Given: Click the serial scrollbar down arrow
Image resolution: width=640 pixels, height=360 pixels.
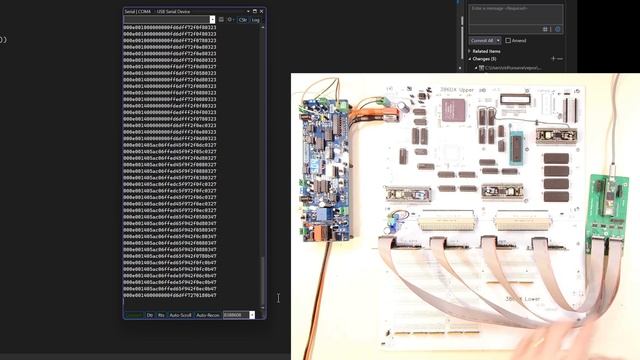Looking at the screenshot, I should click(262, 308).
